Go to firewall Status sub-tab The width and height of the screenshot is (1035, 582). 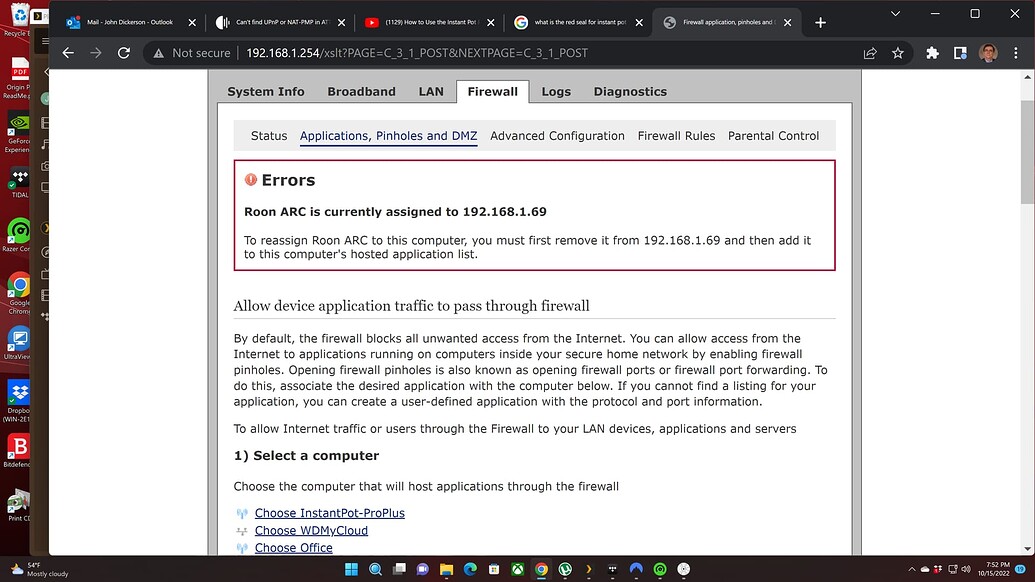click(x=269, y=136)
